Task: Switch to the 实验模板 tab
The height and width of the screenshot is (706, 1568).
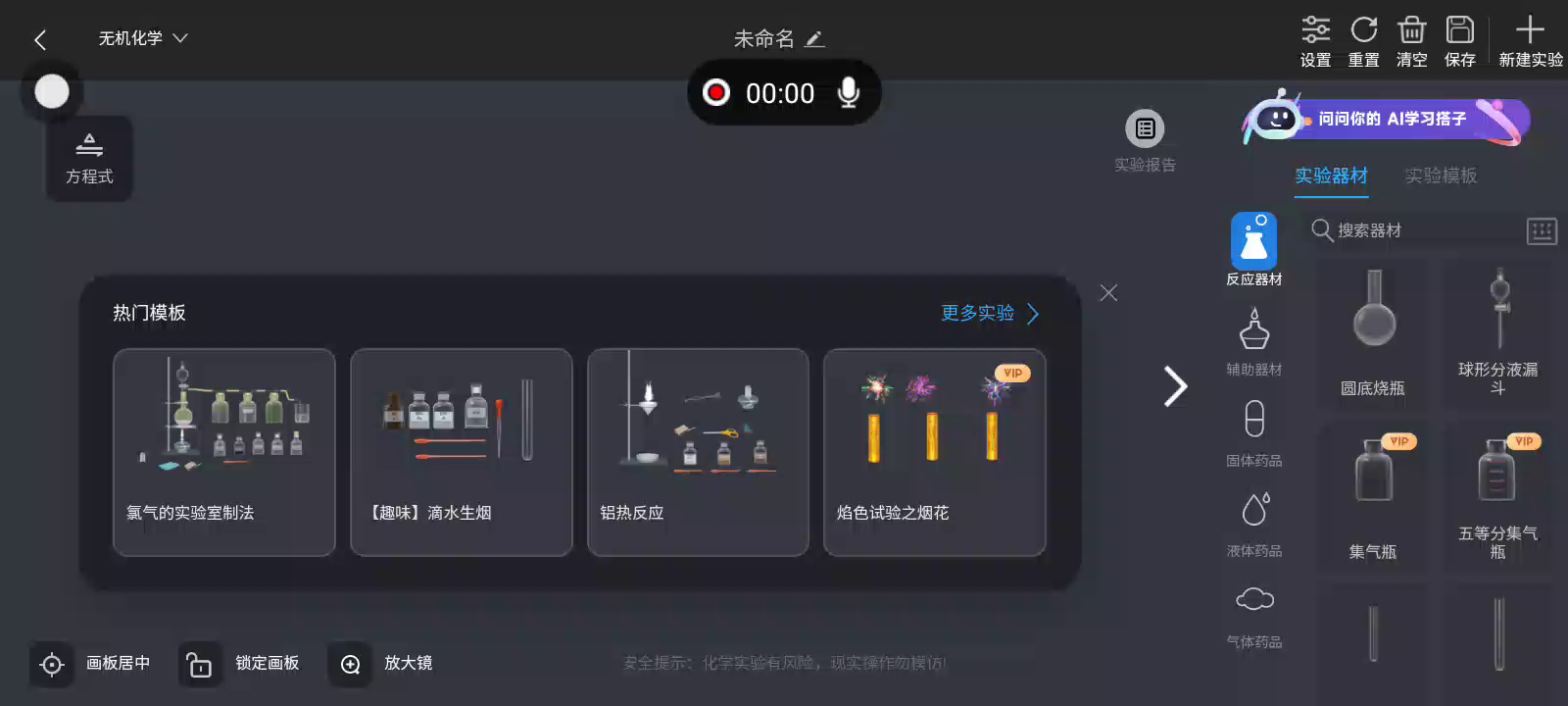Action: pyautogui.click(x=1441, y=176)
